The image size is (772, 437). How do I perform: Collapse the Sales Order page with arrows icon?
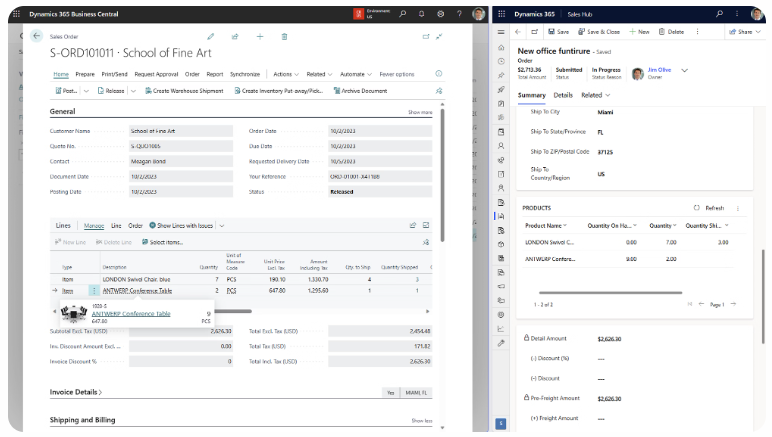click(x=439, y=36)
